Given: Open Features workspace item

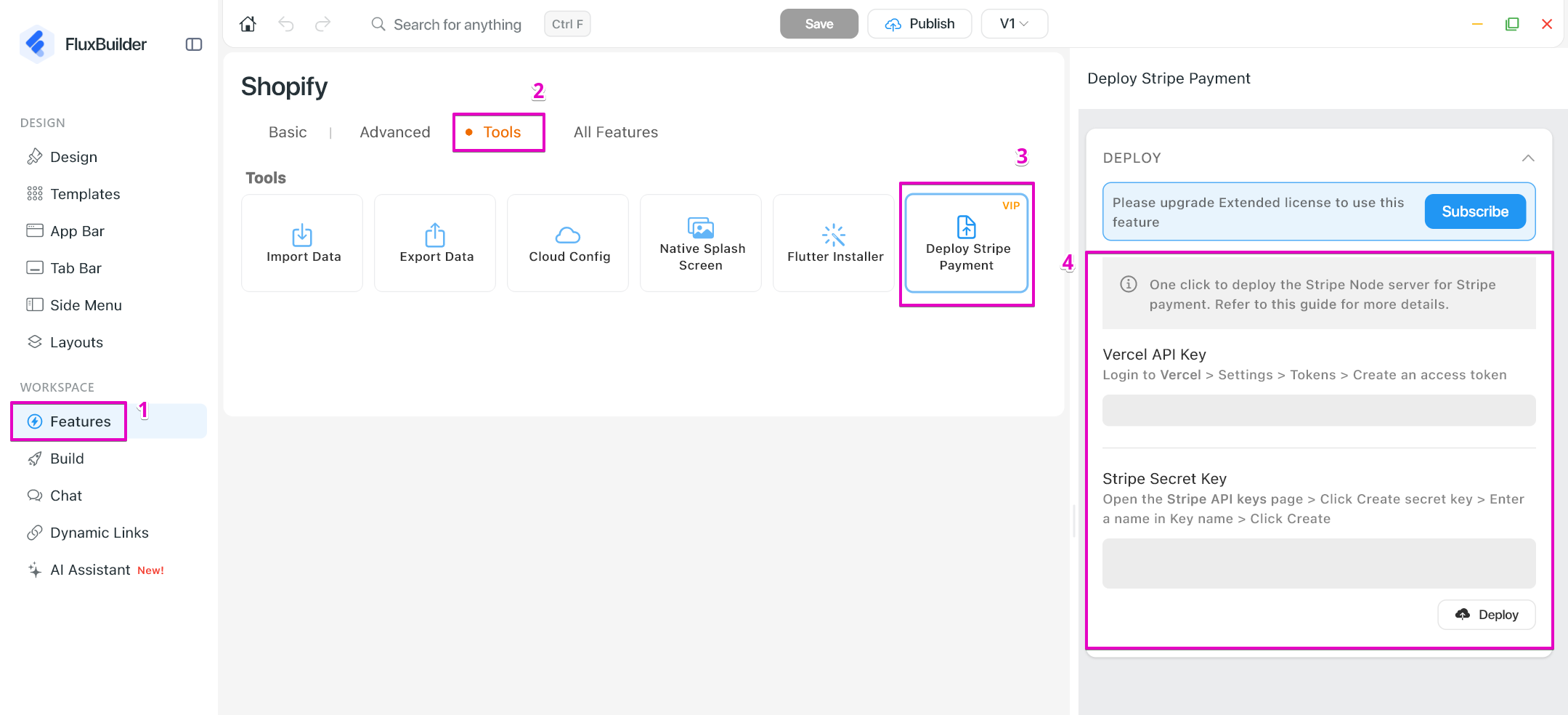Looking at the screenshot, I should coord(109,421).
